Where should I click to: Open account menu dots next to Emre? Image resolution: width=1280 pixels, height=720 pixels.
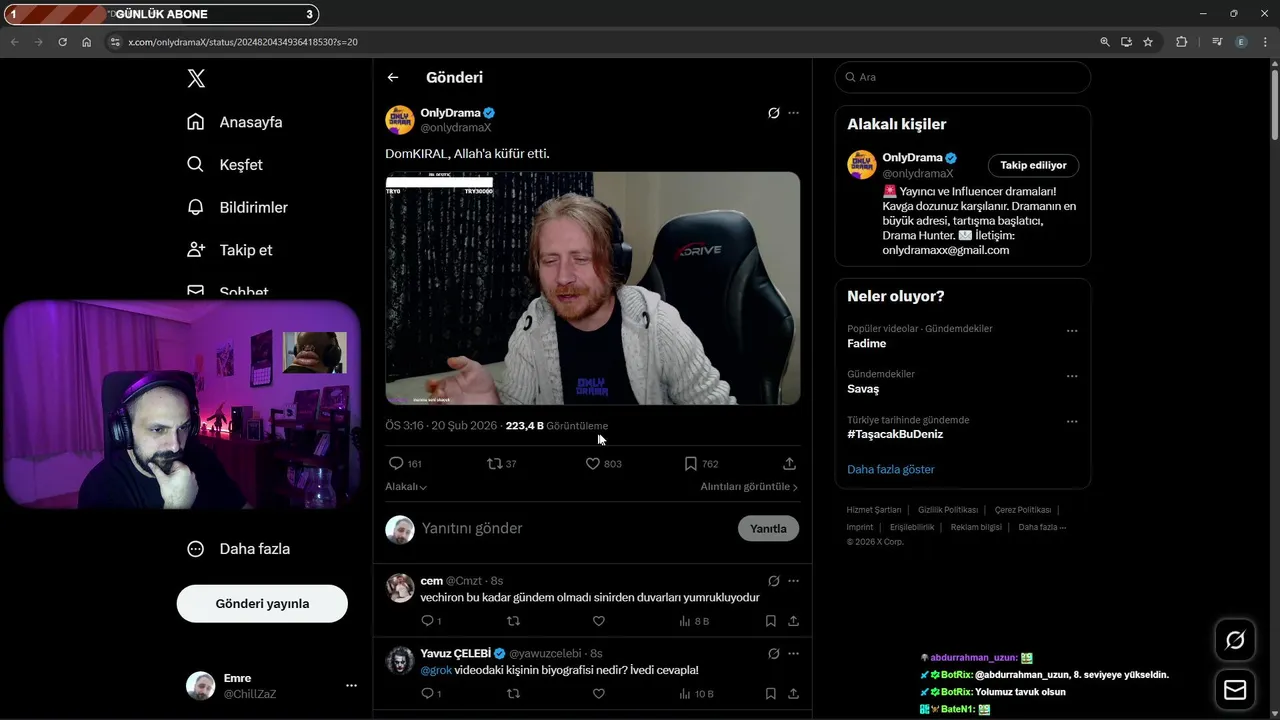(x=351, y=685)
